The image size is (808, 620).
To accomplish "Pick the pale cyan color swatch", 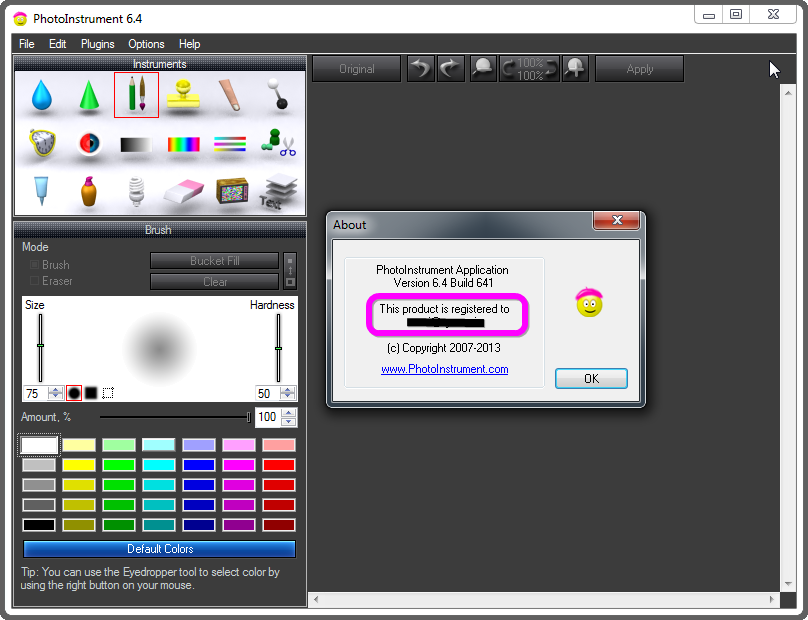I will 159,445.
